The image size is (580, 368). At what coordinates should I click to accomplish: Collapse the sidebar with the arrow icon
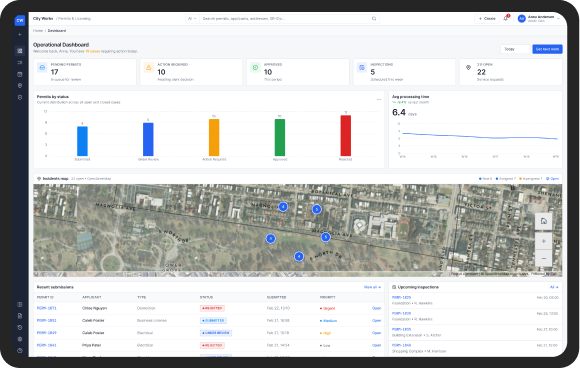point(20,34)
